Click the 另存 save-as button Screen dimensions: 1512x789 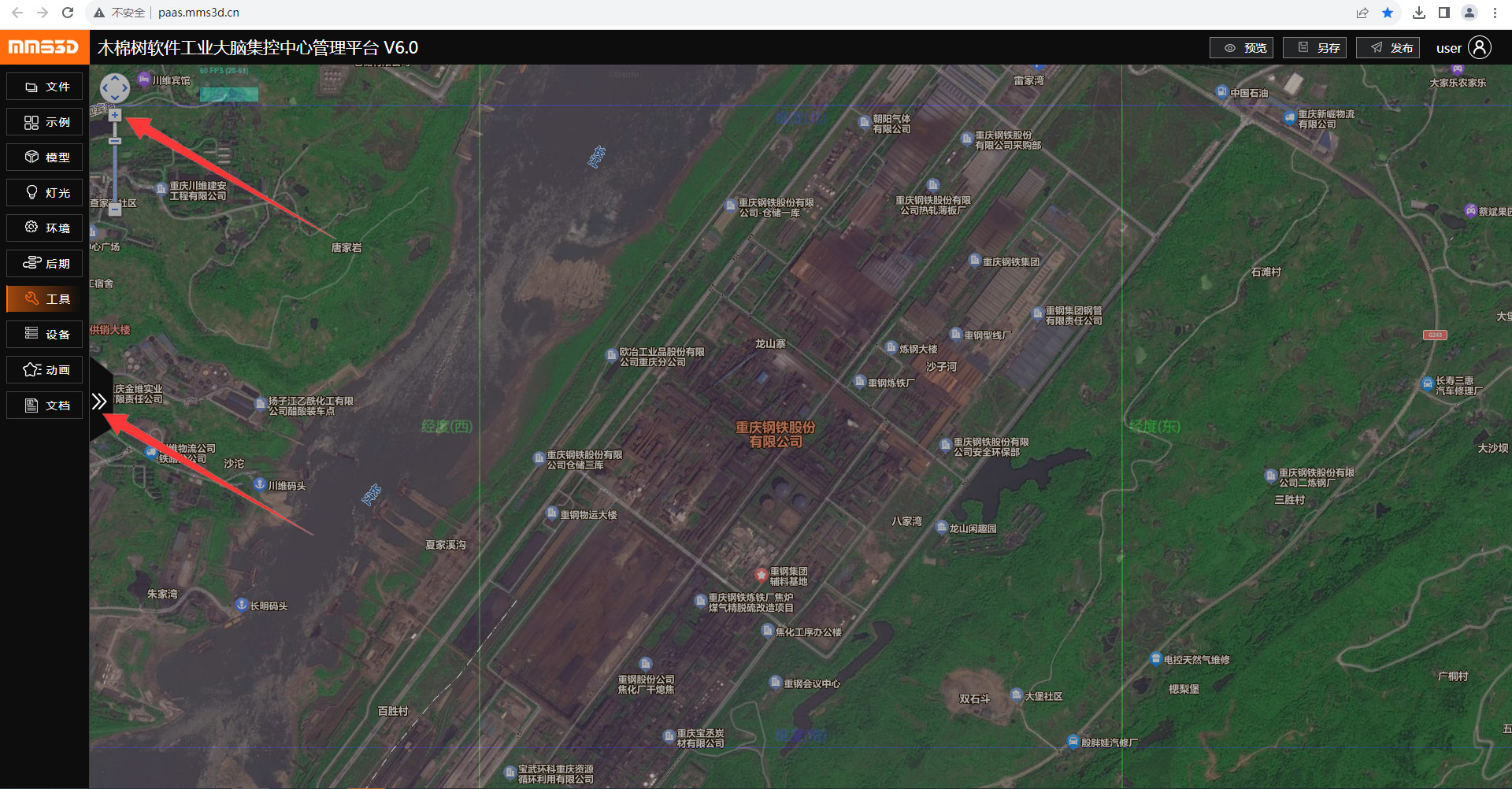pos(1314,48)
